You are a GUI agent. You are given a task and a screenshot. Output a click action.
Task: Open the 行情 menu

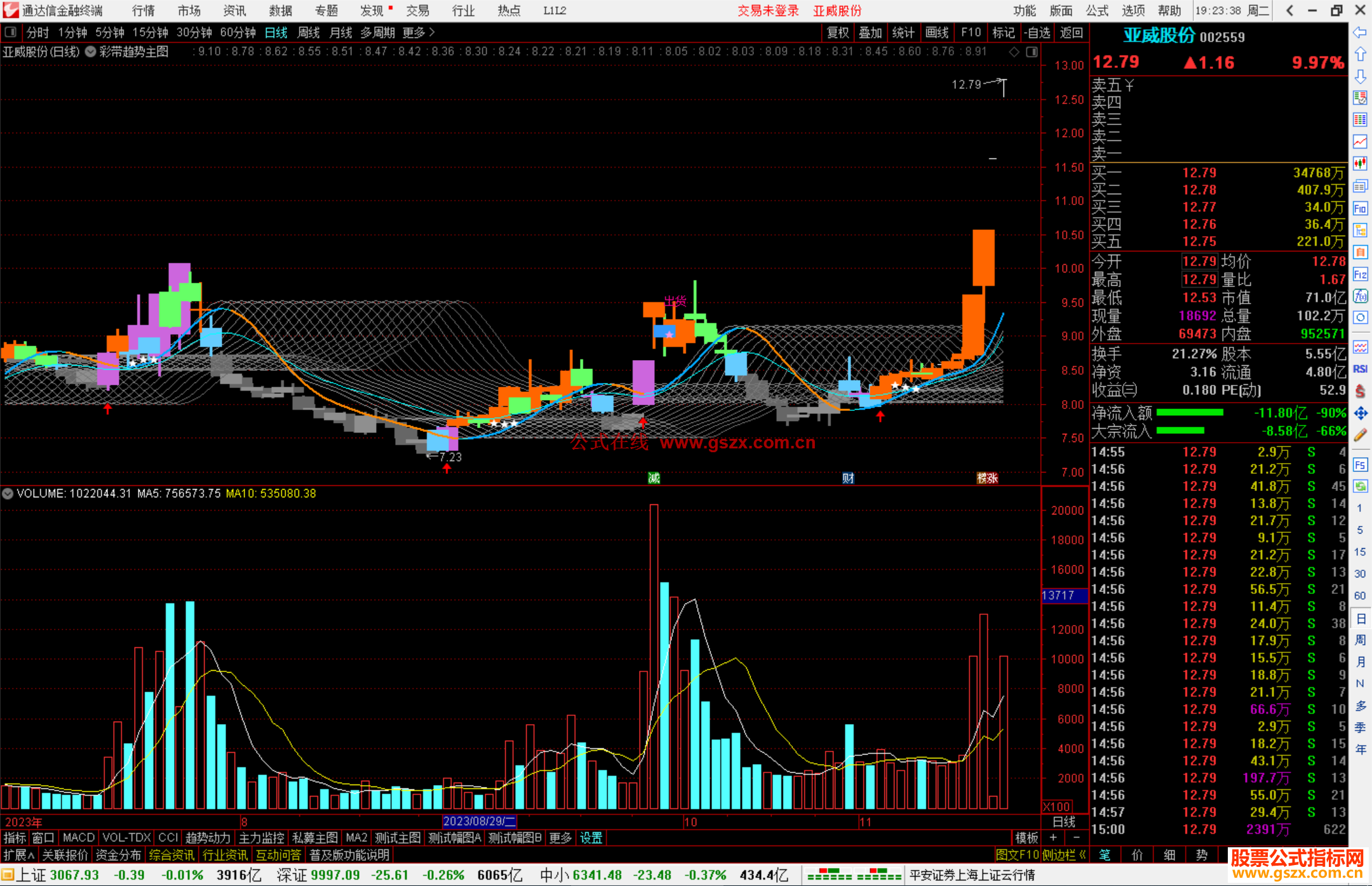(x=143, y=10)
